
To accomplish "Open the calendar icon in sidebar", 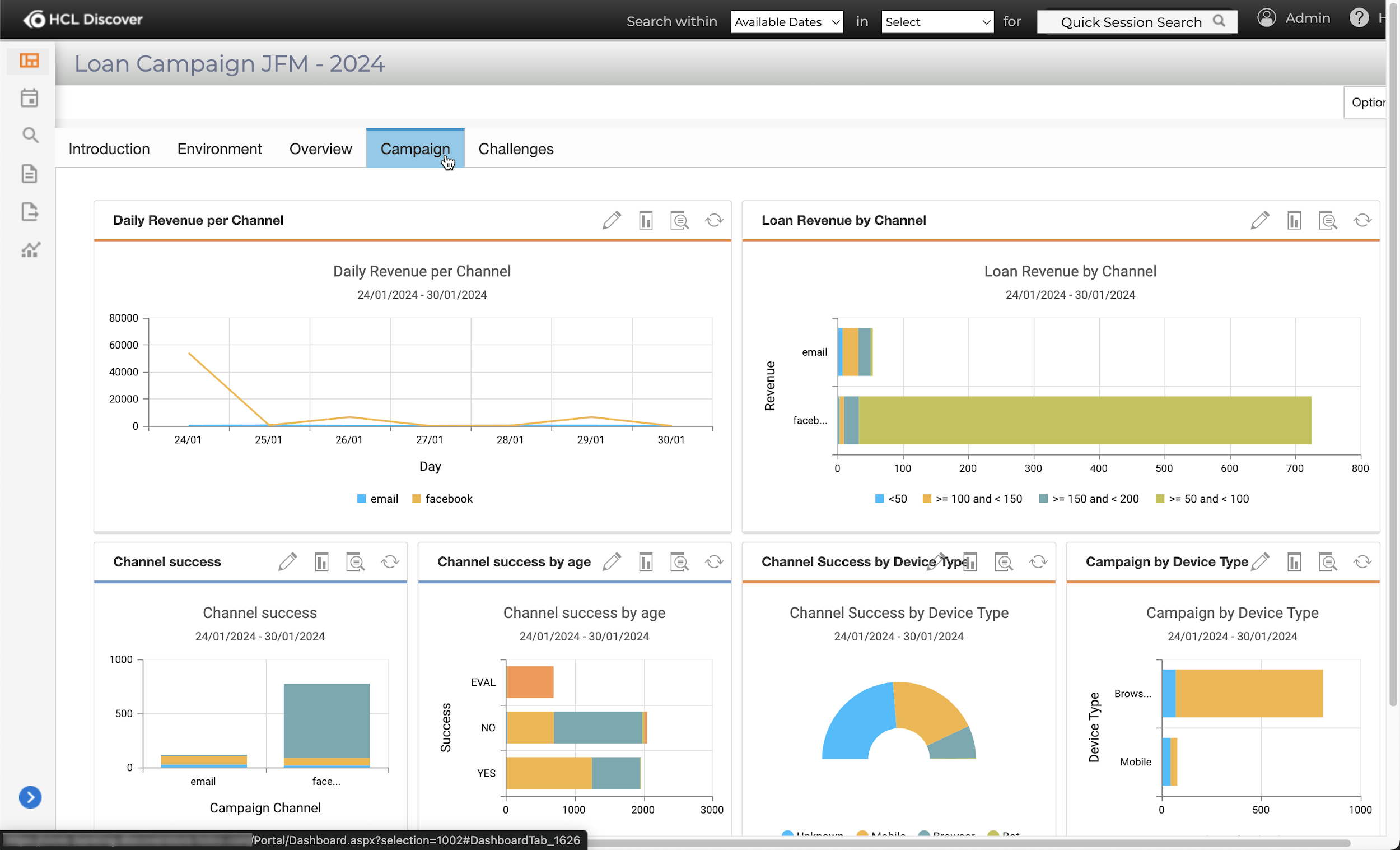I will pyautogui.click(x=30, y=98).
